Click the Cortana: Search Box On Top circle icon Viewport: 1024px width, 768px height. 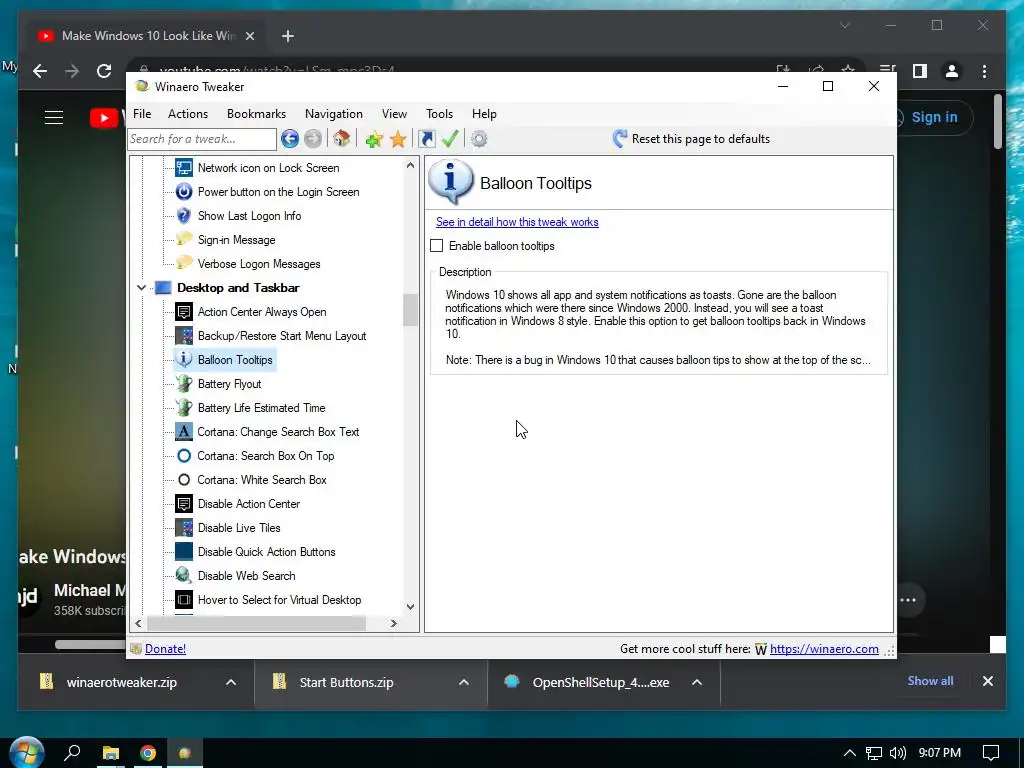coord(184,456)
